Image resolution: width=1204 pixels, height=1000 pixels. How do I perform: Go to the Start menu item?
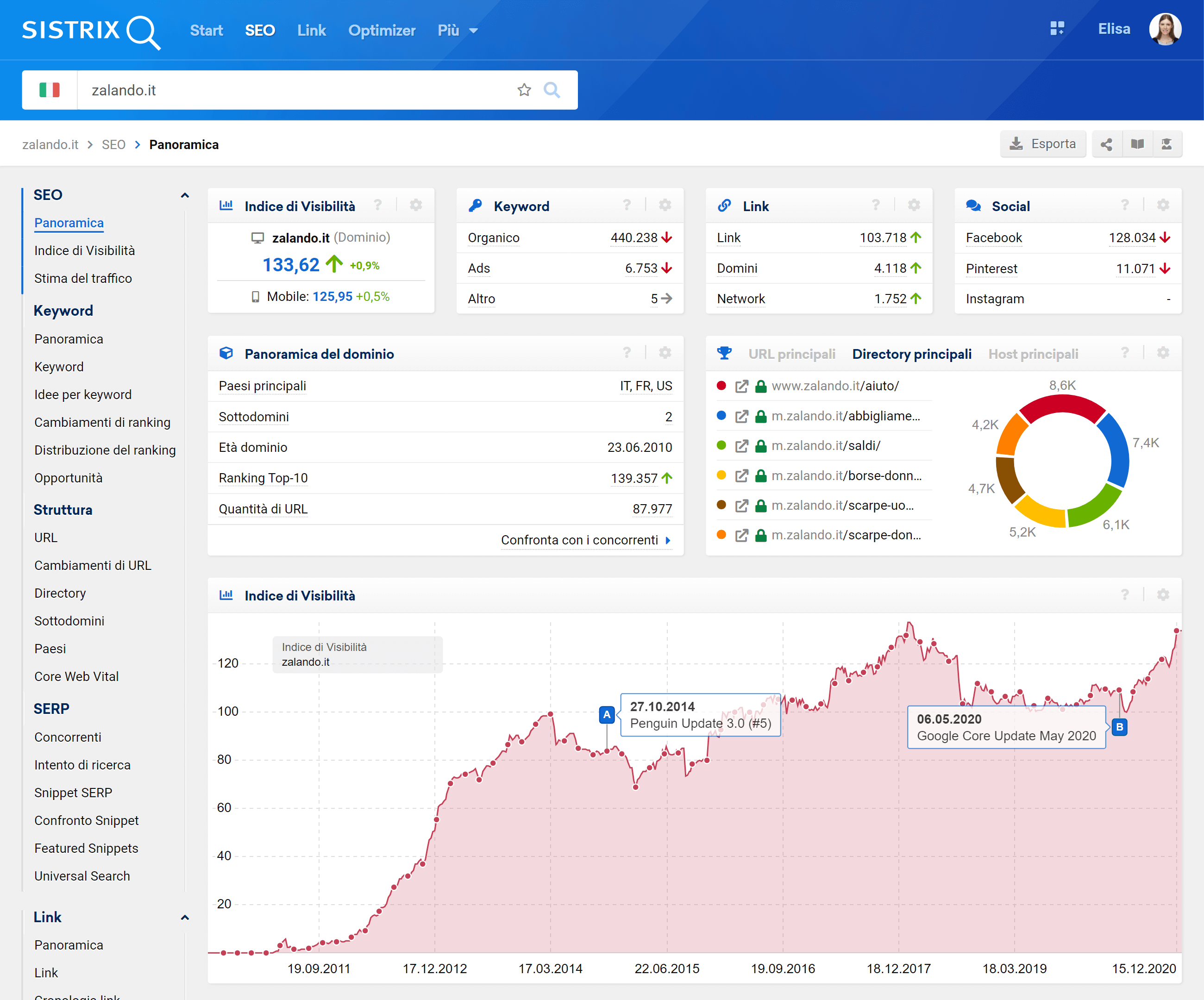[207, 31]
